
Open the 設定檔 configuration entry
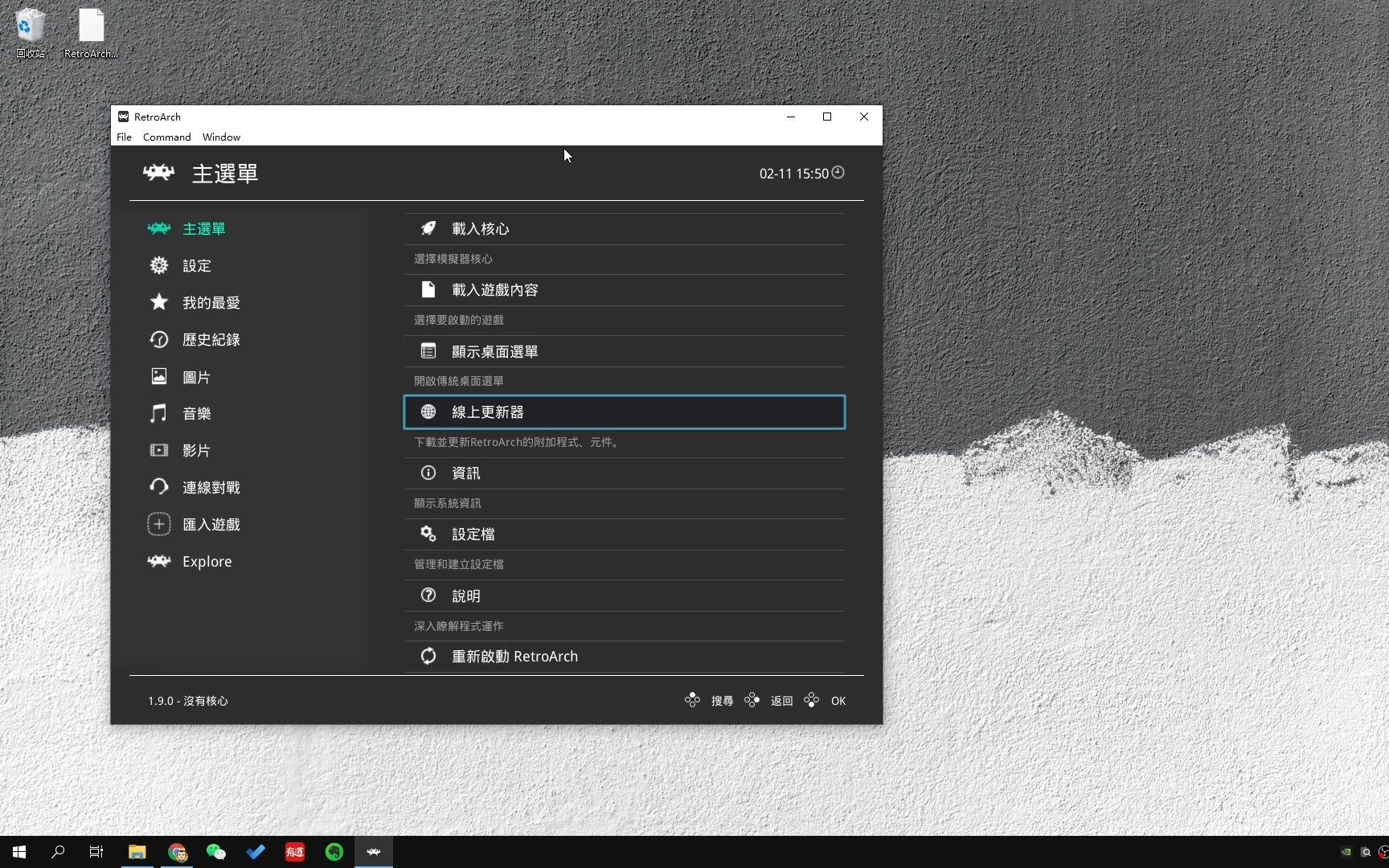pyautogui.click(x=625, y=534)
